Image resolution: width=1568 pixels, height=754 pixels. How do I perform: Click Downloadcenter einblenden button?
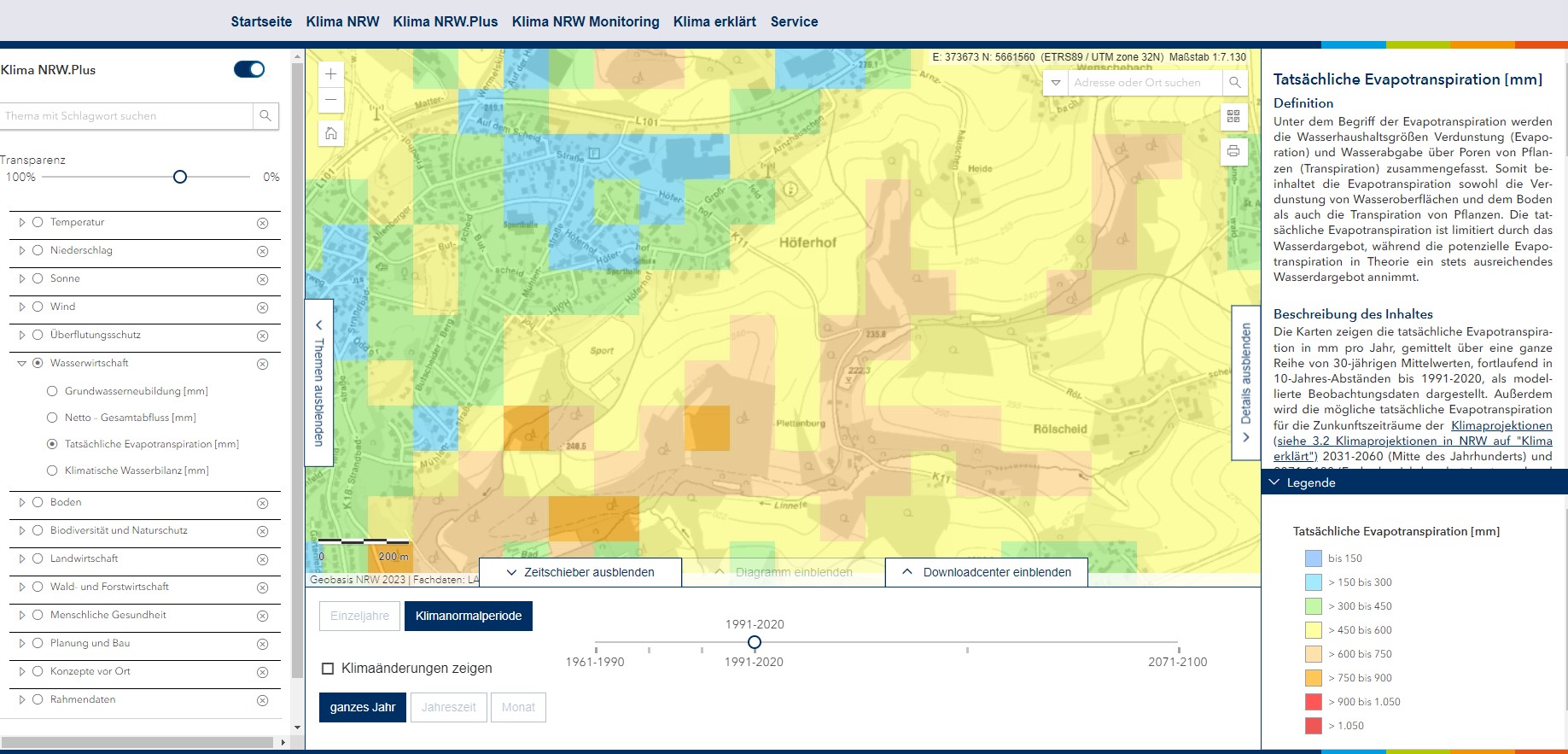pyautogui.click(x=987, y=572)
